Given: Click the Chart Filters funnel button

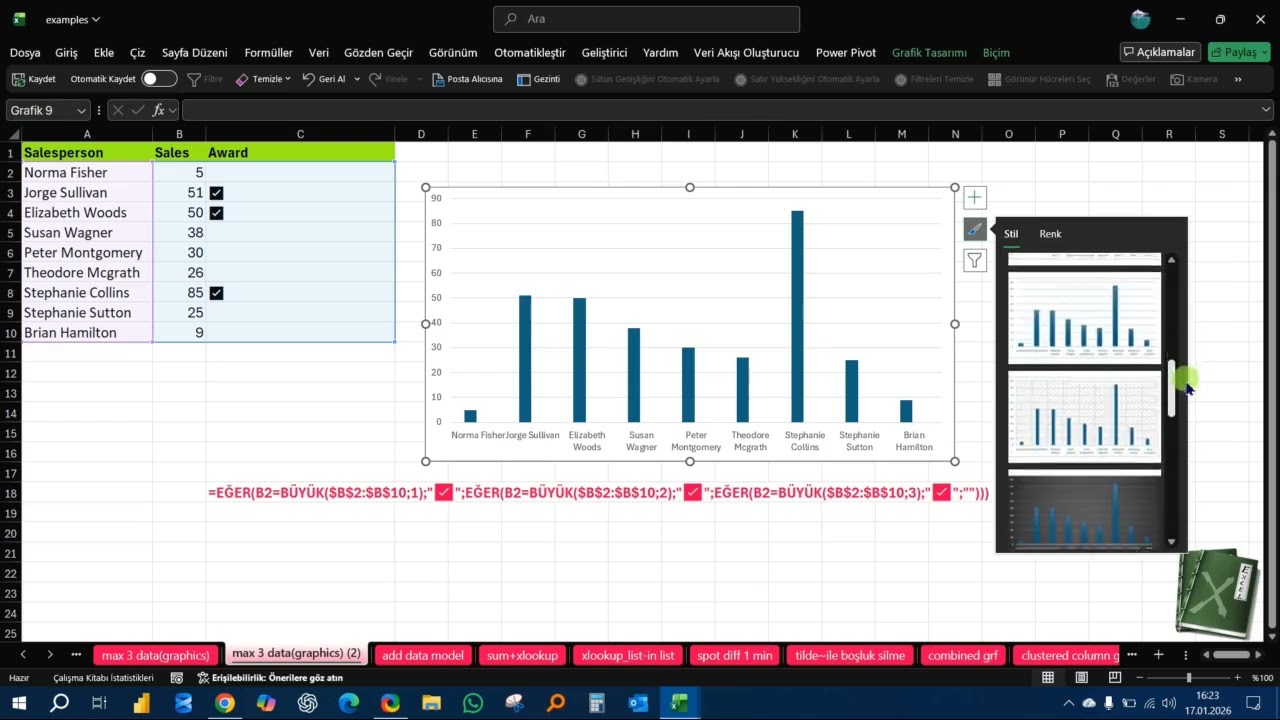Looking at the screenshot, I should [975, 261].
